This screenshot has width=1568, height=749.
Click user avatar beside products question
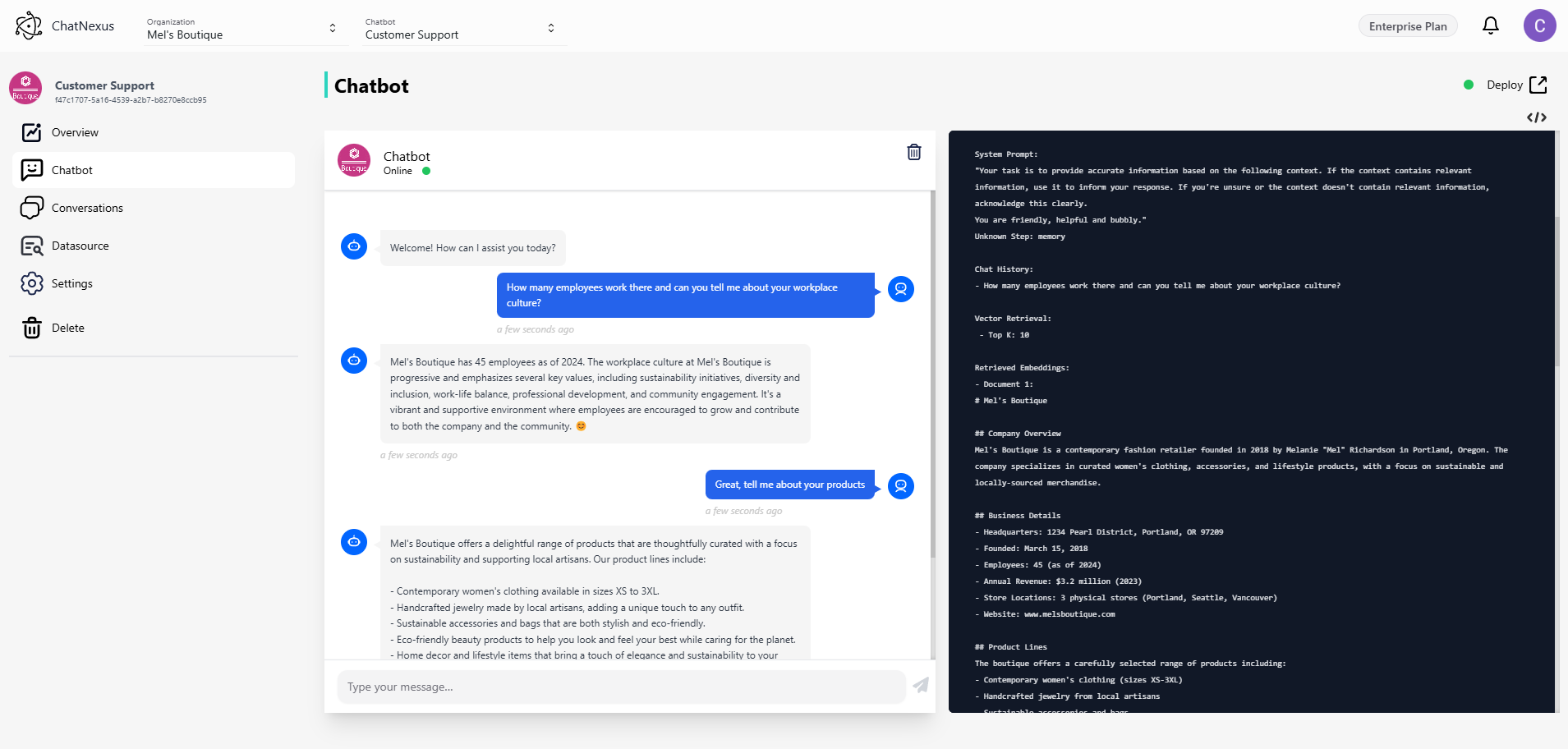(901, 486)
